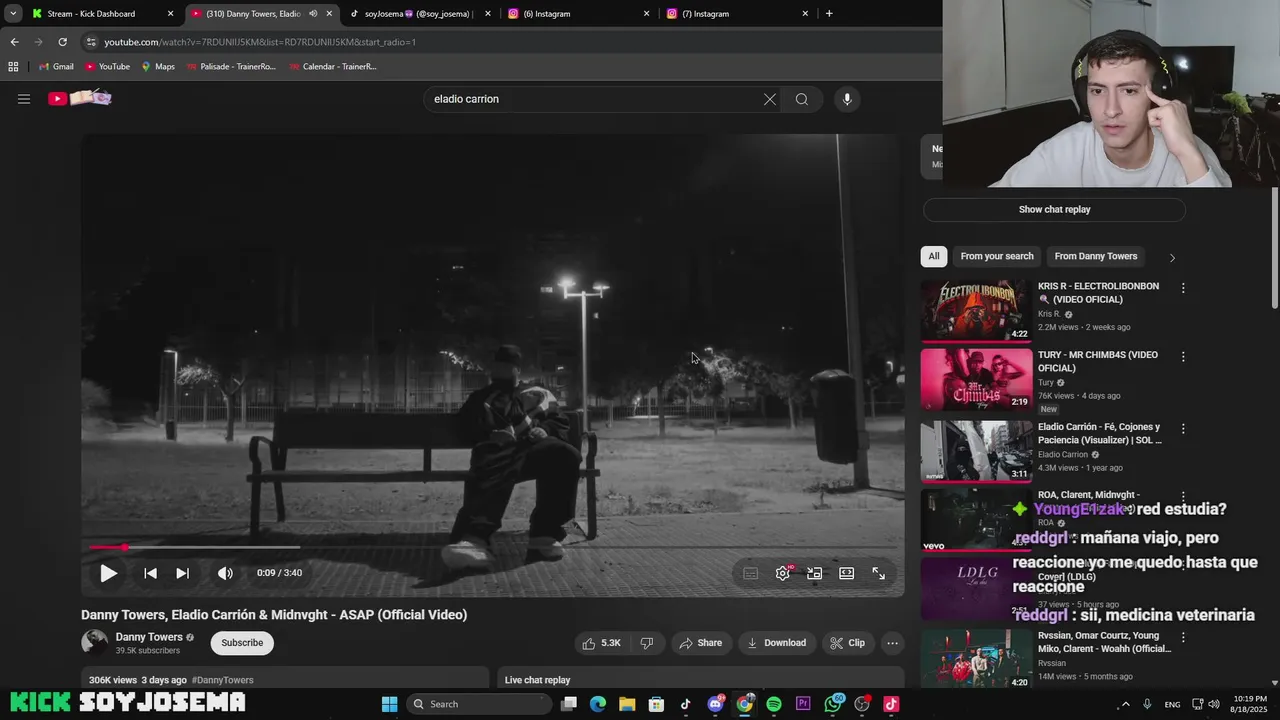Viewport: 1280px width, 720px height.
Task: Run search with magnifier button
Action: [802, 99]
